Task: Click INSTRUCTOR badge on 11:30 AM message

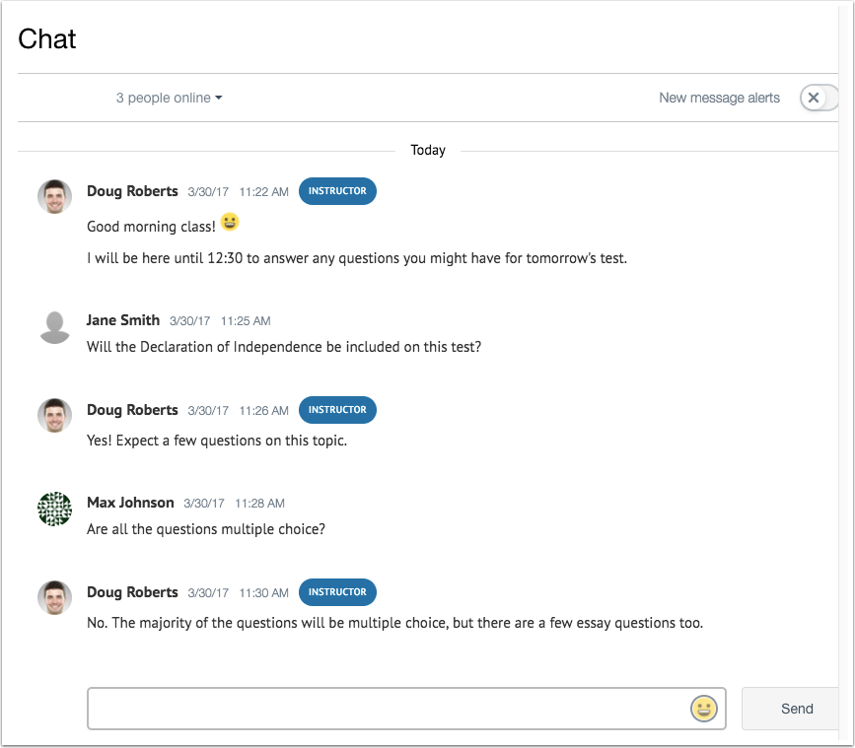Action: coord(338,592)
